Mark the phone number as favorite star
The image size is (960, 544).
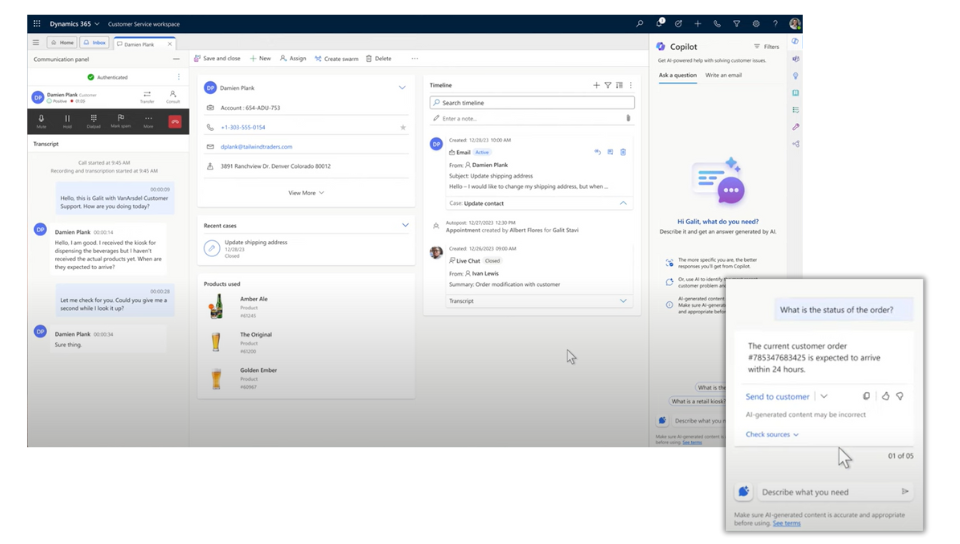(403, 127)
